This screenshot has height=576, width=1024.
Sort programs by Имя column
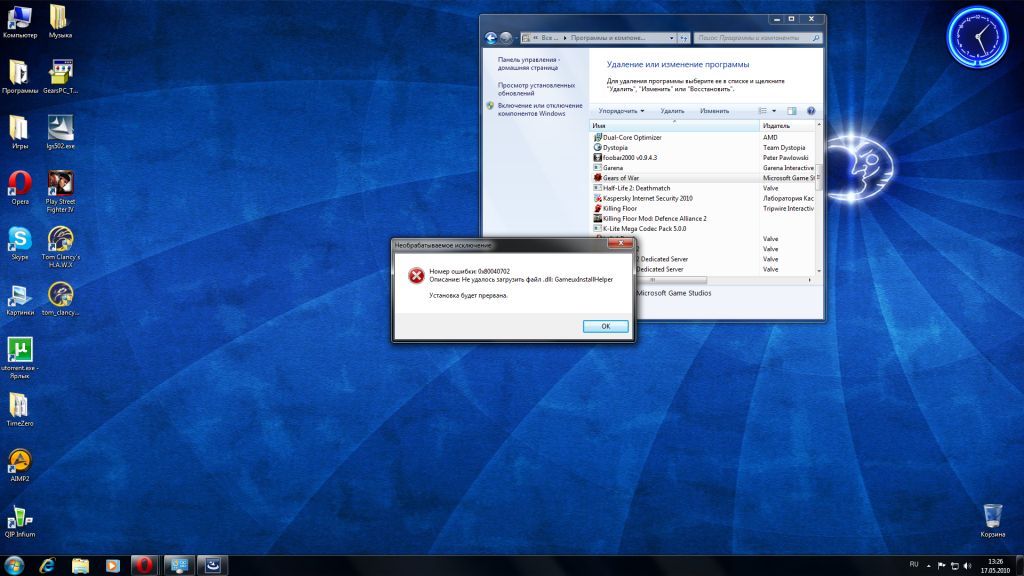tap(675, 125)
